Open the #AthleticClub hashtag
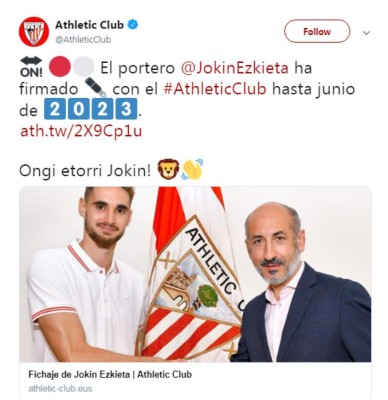388x400 pixels. (215, 89)
